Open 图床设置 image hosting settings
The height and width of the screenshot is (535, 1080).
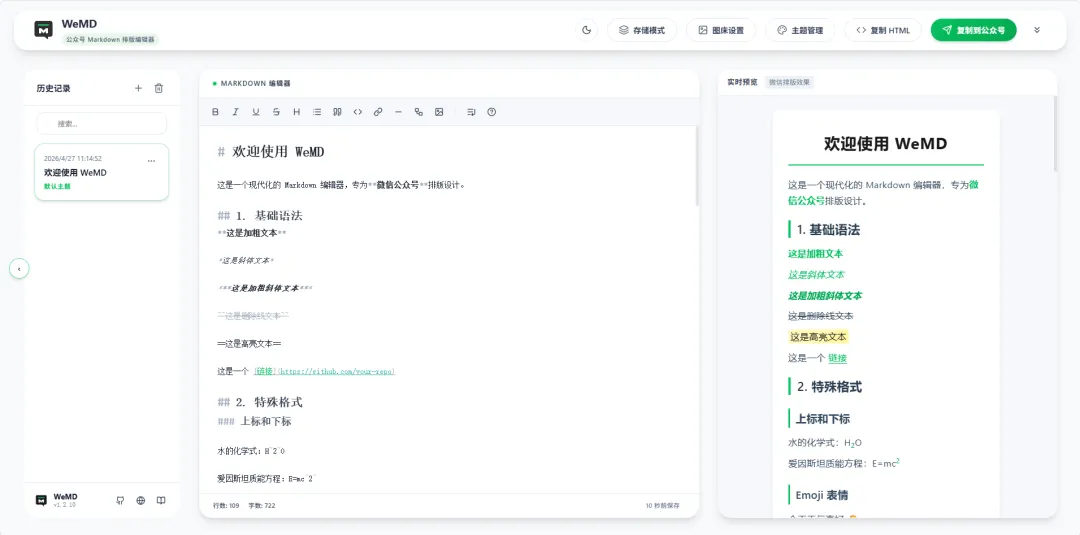click(721, 30)
